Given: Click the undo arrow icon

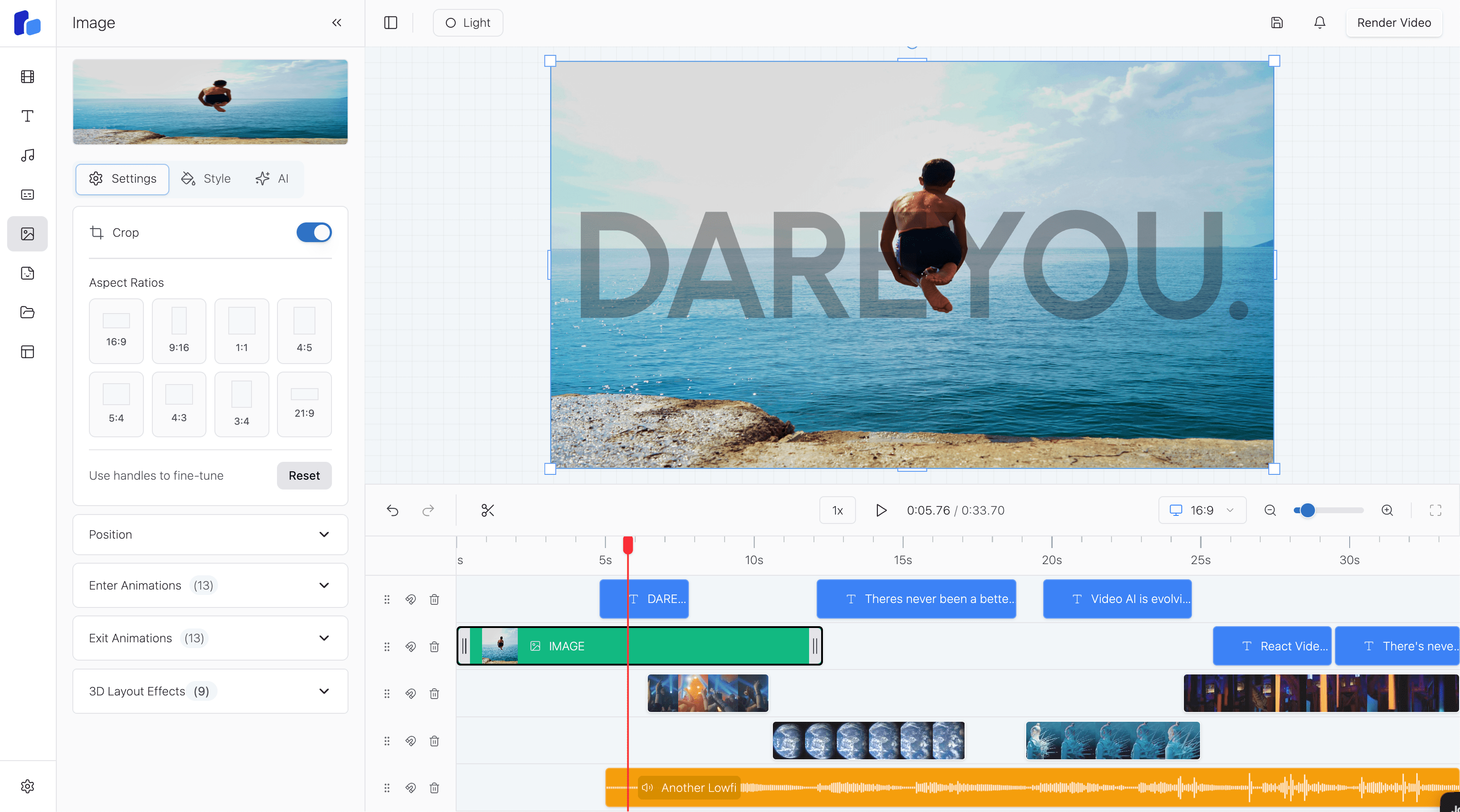Looking at the screenshot, I should pyautogui.click(x=392, y=510).
